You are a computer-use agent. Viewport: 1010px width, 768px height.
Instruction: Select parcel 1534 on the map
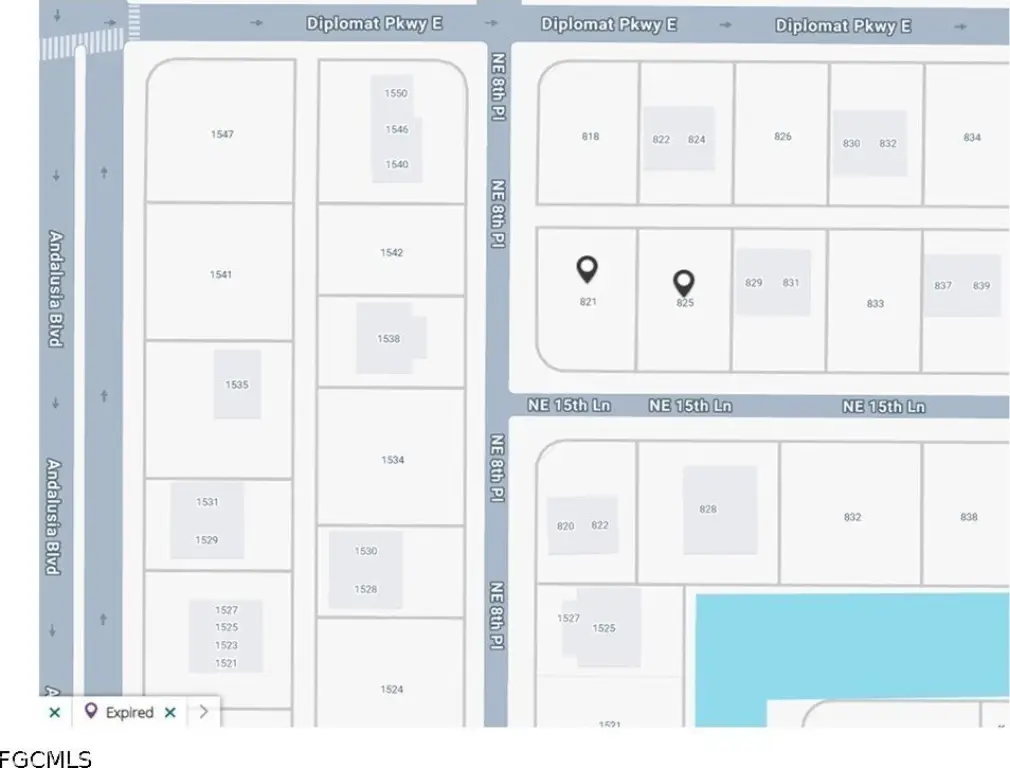pos(391,459)
